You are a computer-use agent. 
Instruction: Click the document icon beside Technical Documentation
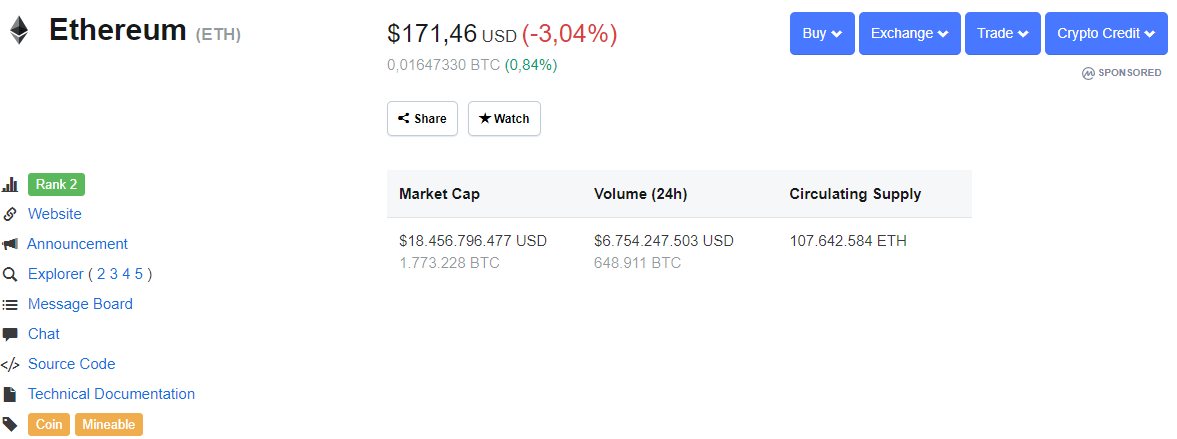click(10, 394)
